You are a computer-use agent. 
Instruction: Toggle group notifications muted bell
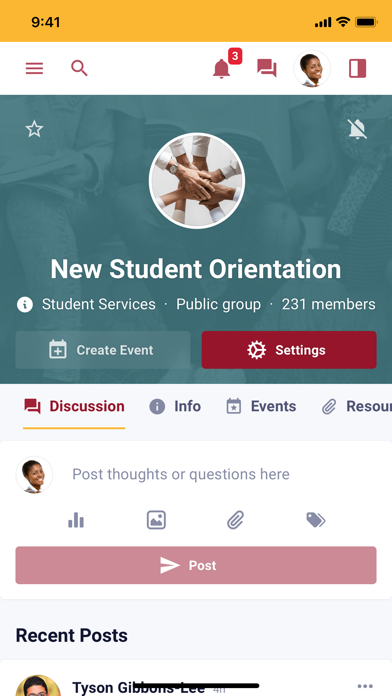point(357,129)
